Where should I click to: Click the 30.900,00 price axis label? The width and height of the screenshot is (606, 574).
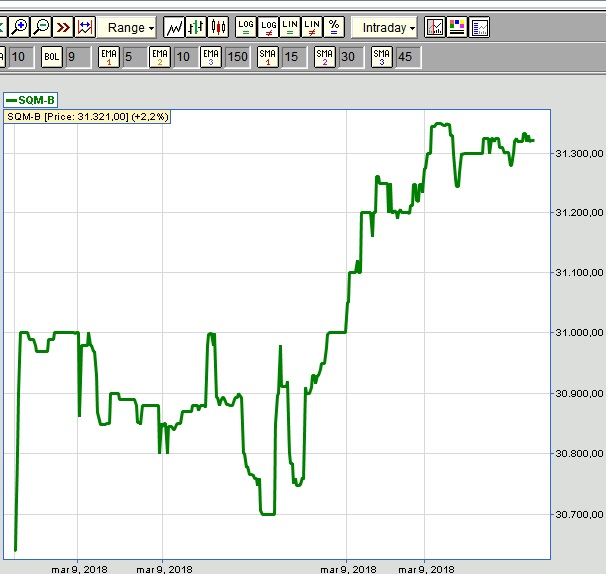(579, 393)
